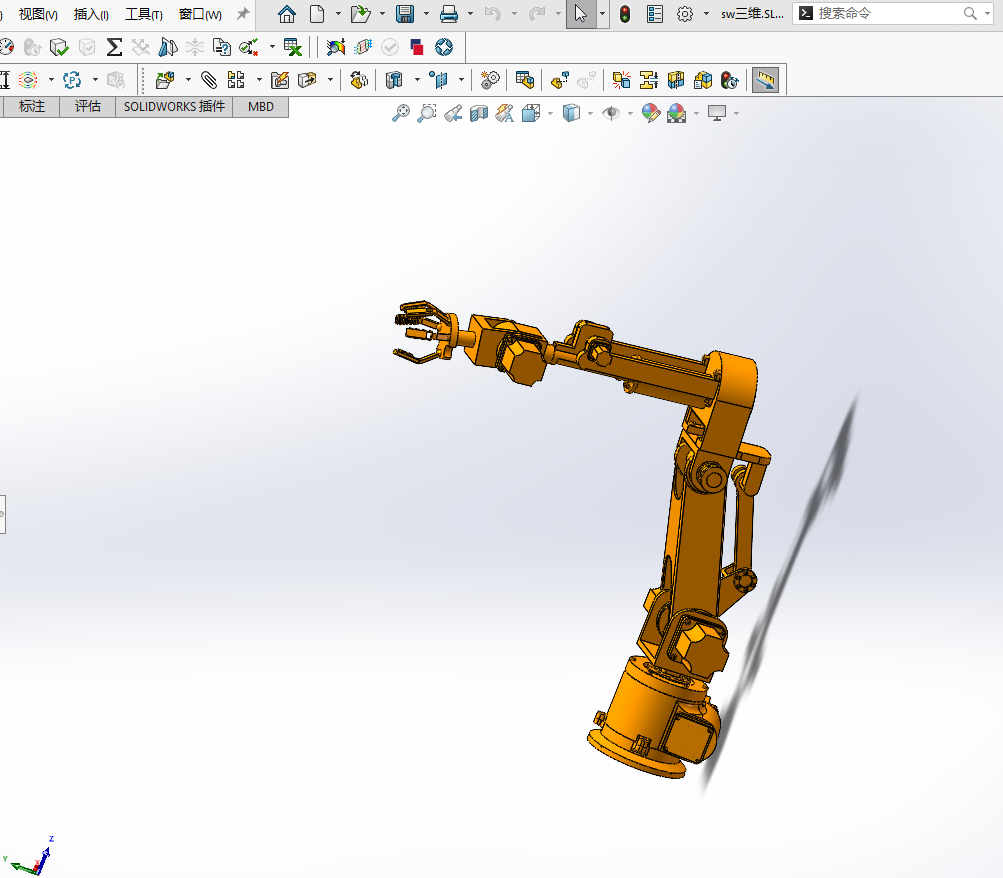Open the 窗口(W) menu
Viewport: 1003px width, 878px height.
pos(200,14)
